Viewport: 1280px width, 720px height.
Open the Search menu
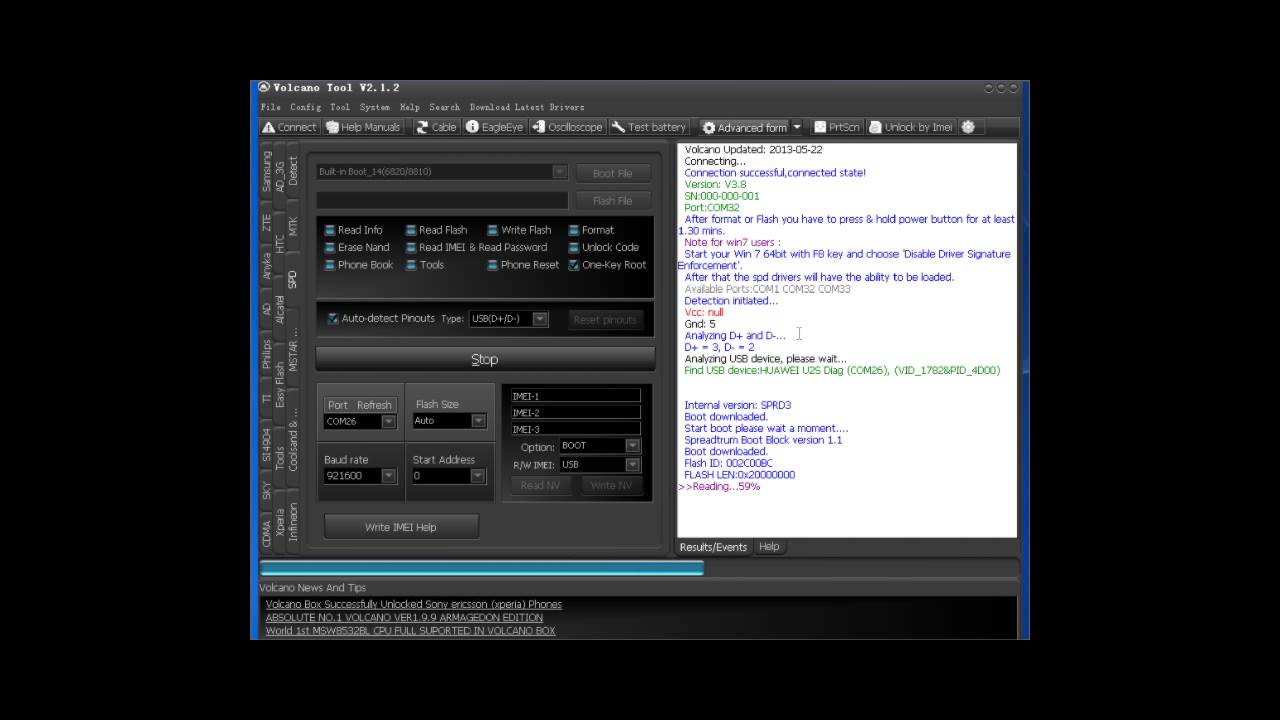445,107
